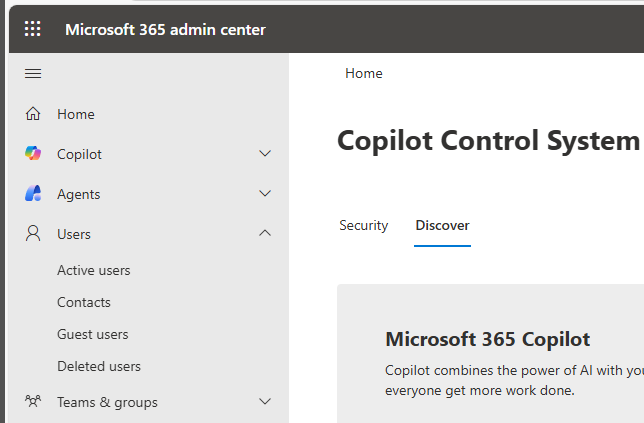
Task: Open the app launcher waffle icon
Action: click(x=33, y=29)
